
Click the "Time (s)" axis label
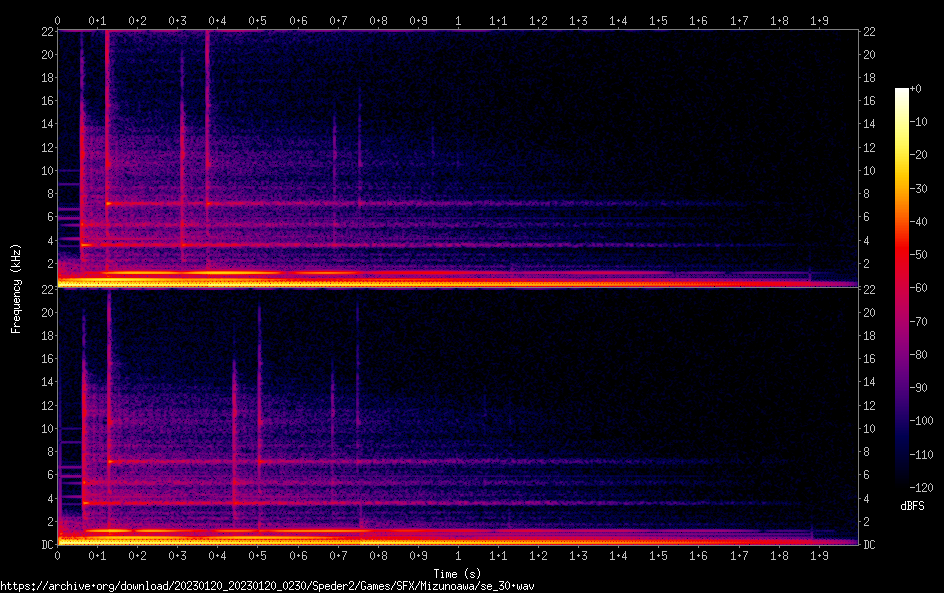pyautogui.click(x=458, y=573)
